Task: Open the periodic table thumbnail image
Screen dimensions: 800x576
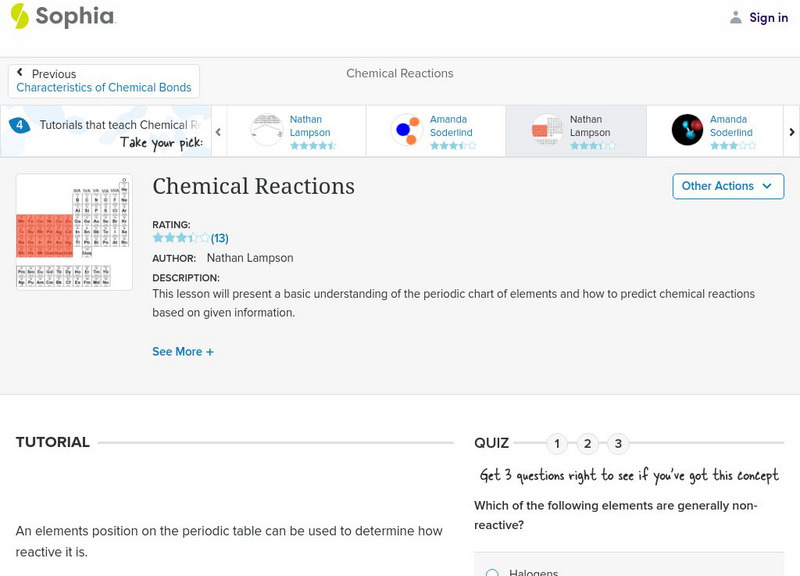Action: tap(74, 232)
